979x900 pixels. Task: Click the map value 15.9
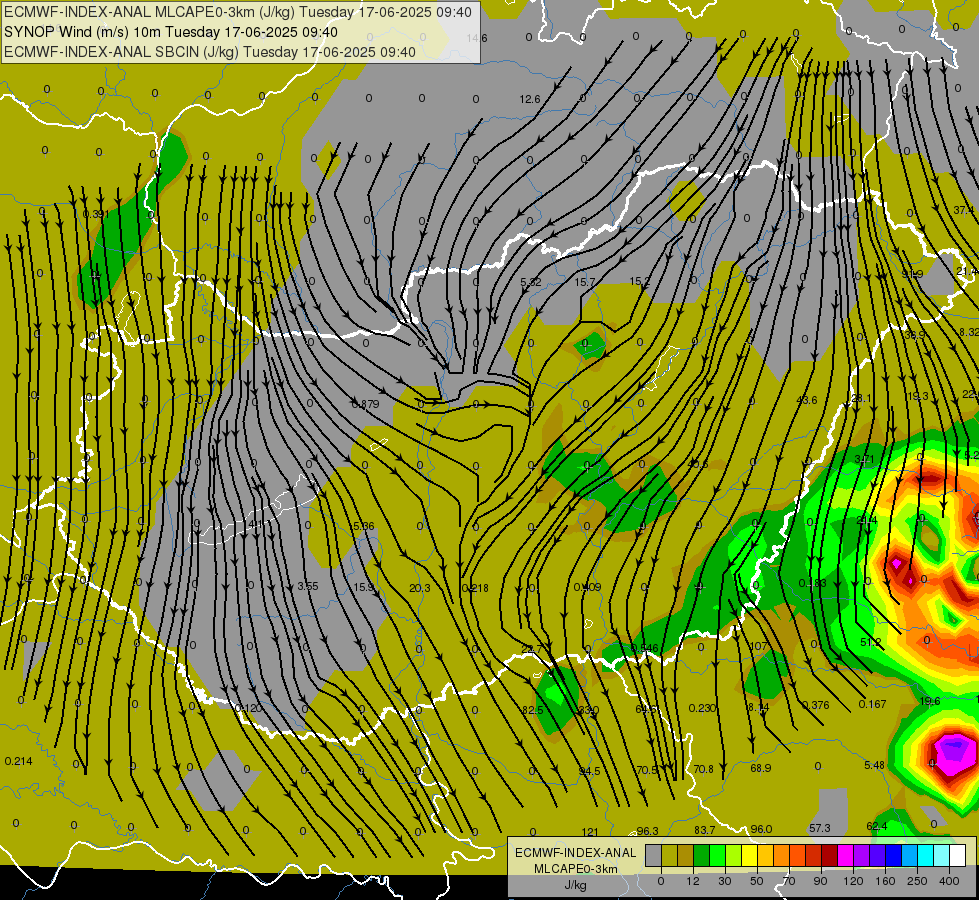click(x=363, y=587)
